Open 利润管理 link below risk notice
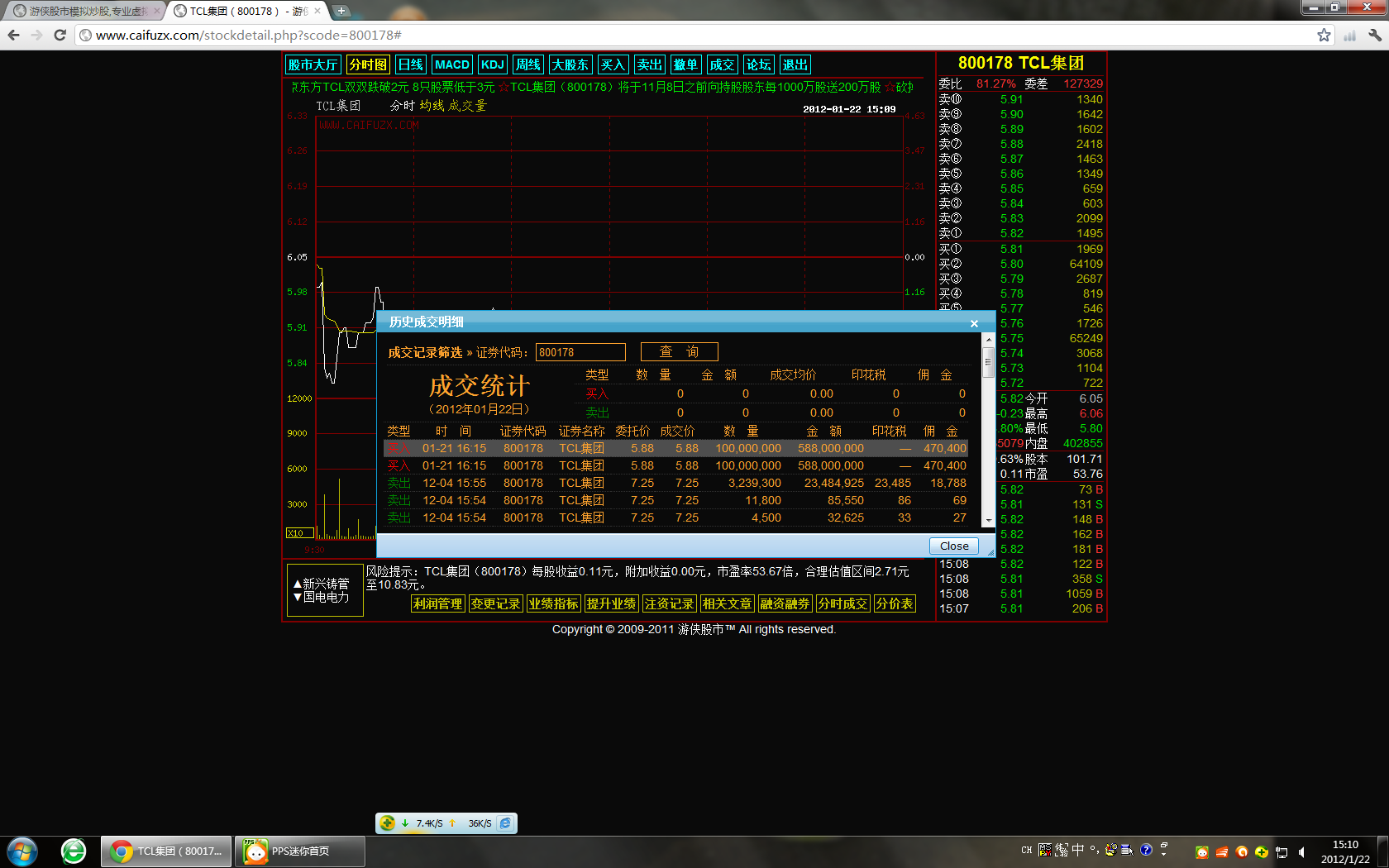Screen dimensions: 1389x868 [437, 604]
